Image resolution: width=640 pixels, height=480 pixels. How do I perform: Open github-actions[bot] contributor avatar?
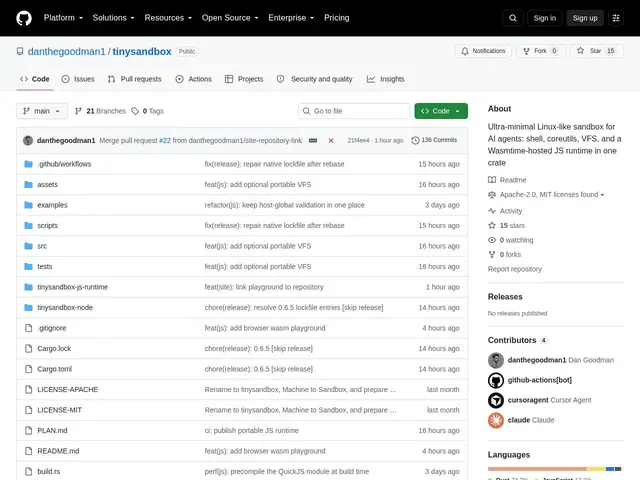[x=496, y=380]
